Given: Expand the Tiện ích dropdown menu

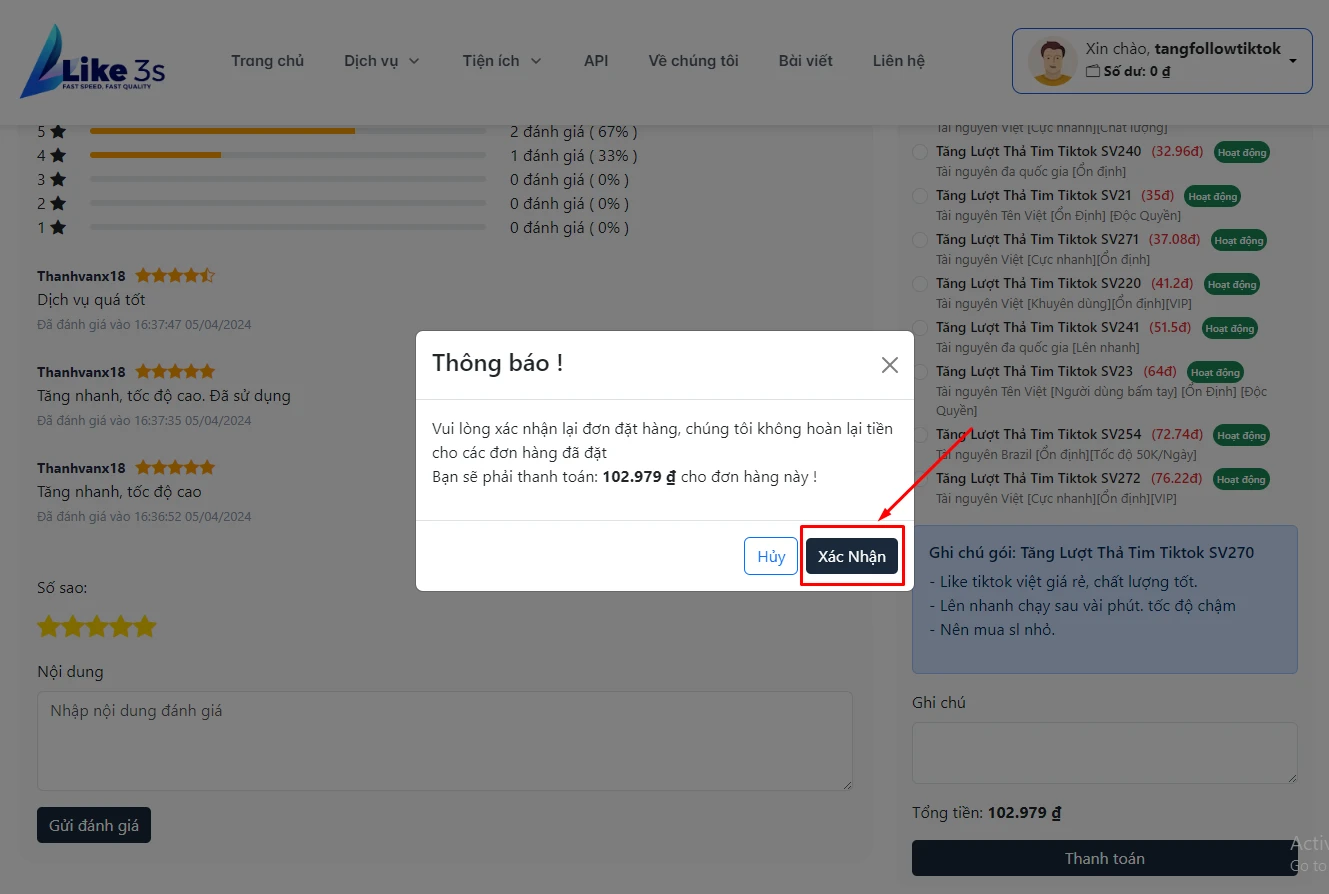Looking at the screenshot, I should pyautogui.click(x=502, y=61).
